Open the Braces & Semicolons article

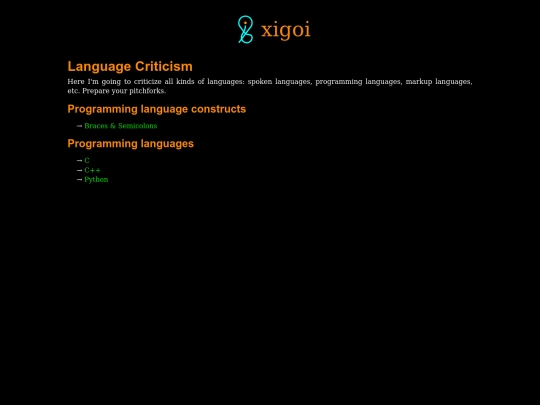click(121, 126)
